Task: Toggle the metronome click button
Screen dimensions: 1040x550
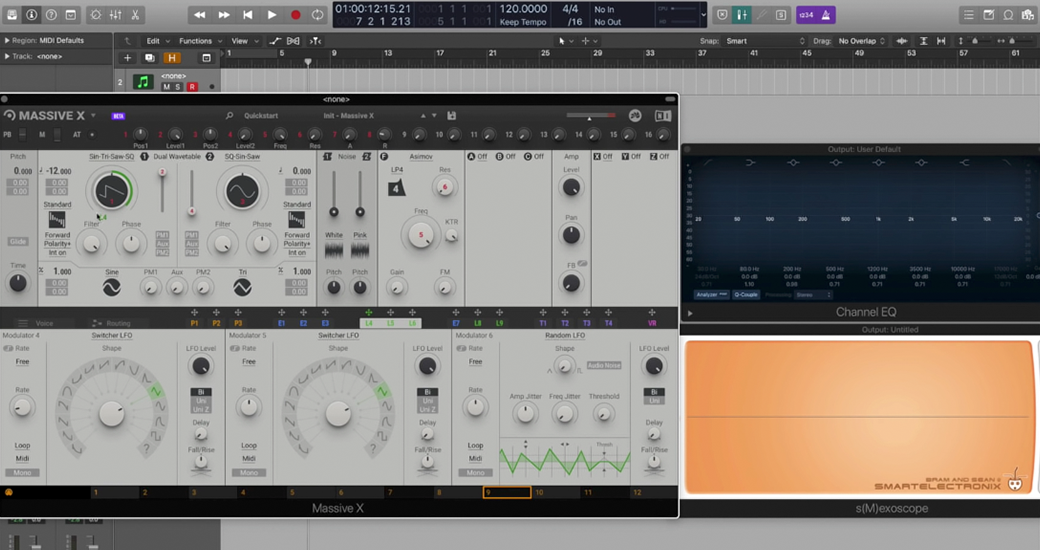Action: pyautogui.click(x=826, y=15)
